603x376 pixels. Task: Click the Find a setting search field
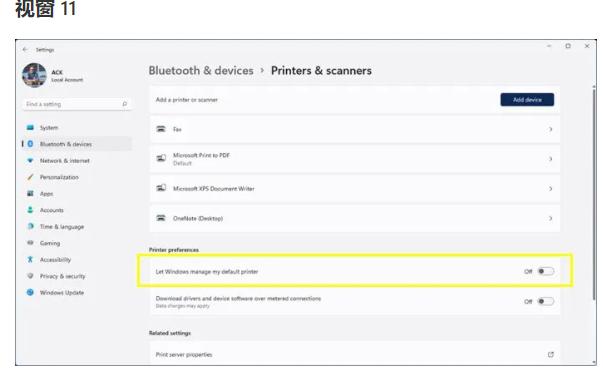click(x=77, y=104)
